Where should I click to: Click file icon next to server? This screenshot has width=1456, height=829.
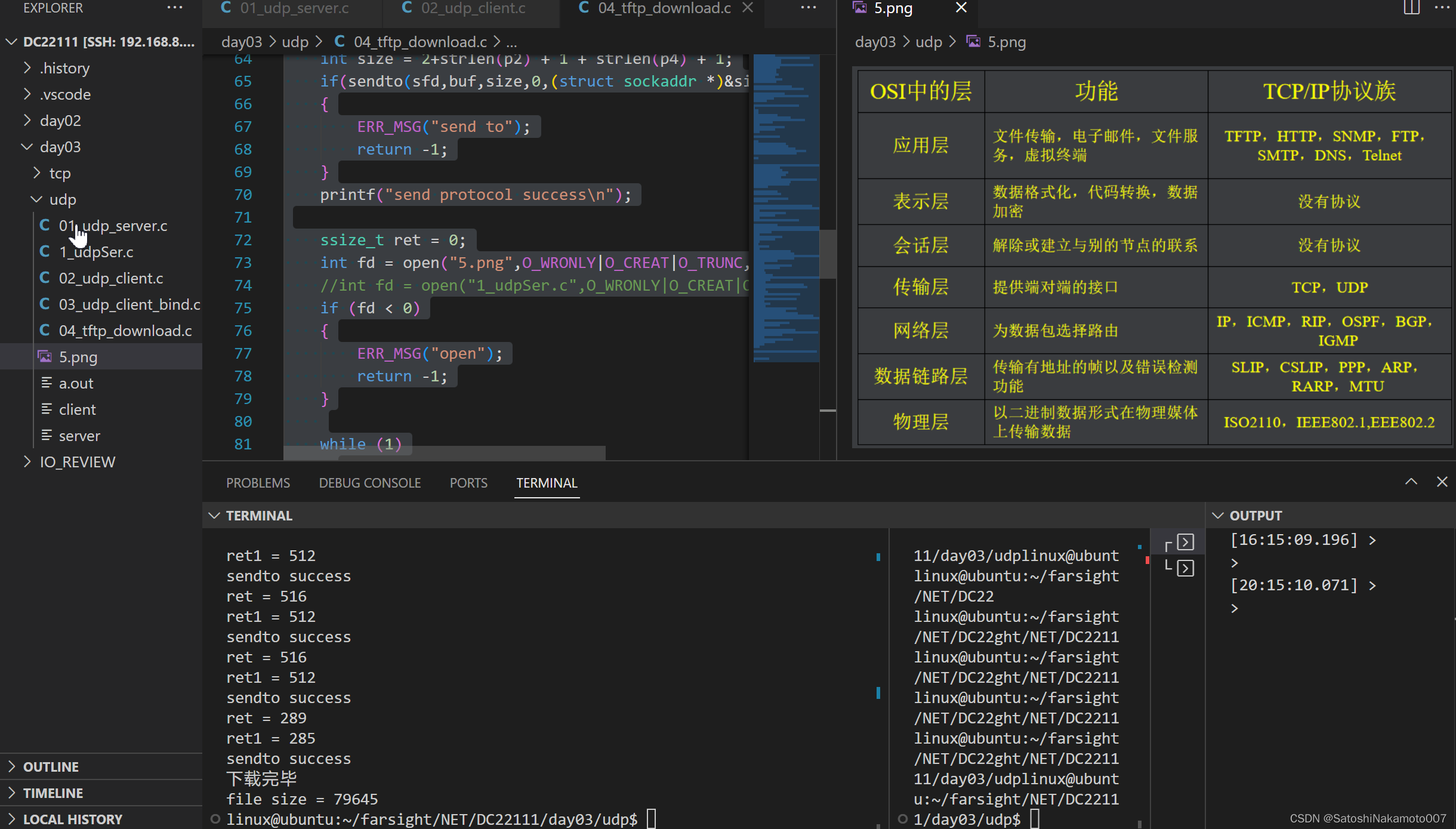coord(46,436)
